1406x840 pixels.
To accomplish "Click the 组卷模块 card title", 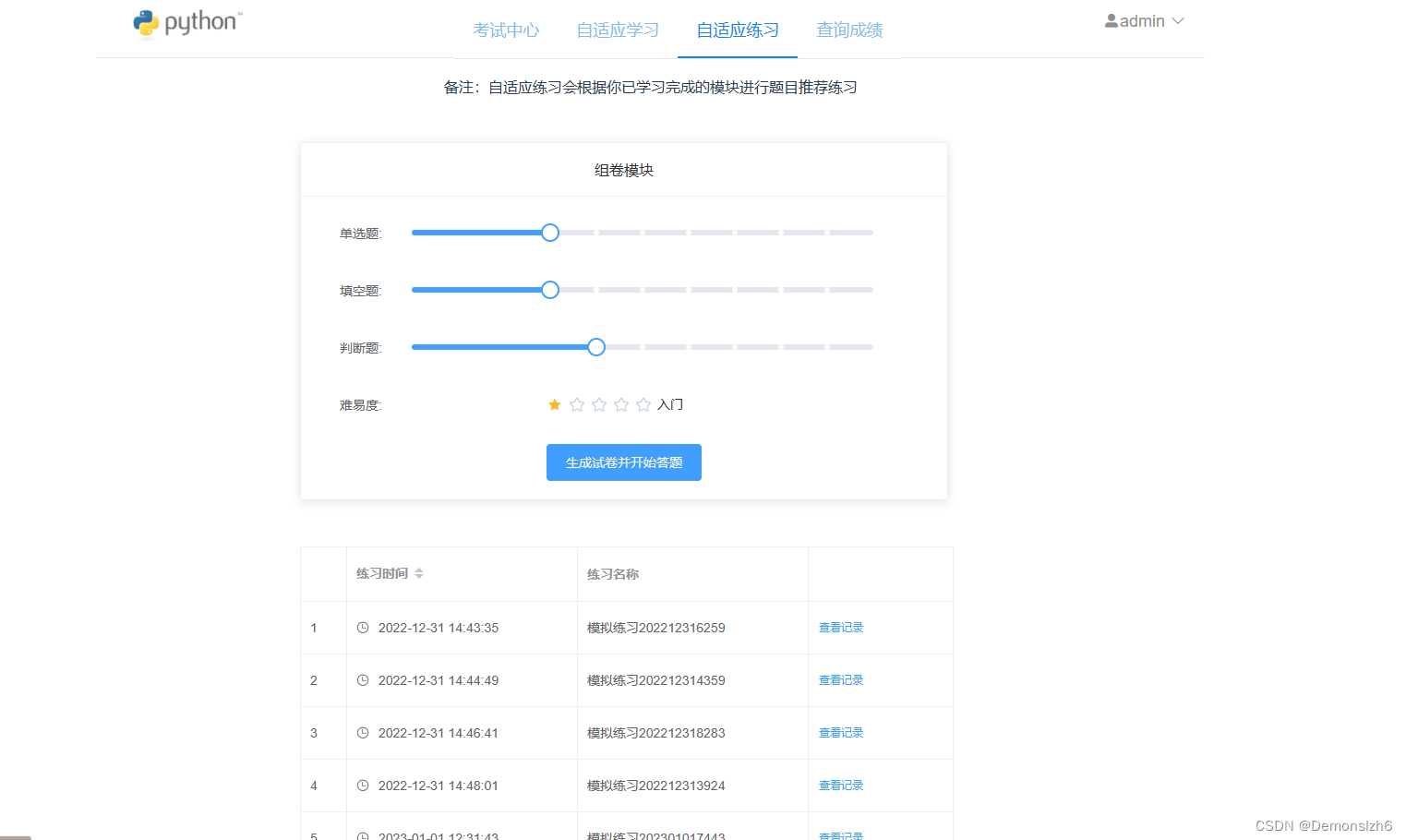I will (x=624, y=170).
